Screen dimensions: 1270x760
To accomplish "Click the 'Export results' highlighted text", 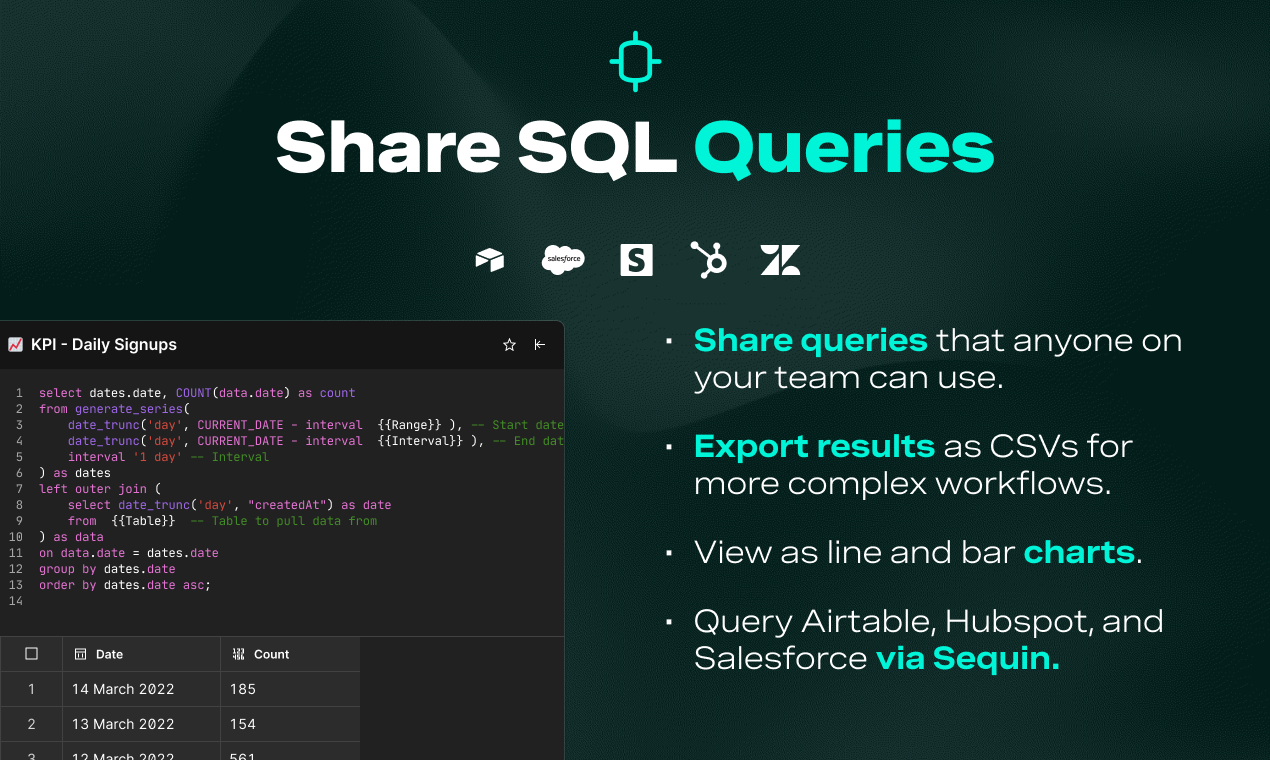I will [814, 446].
